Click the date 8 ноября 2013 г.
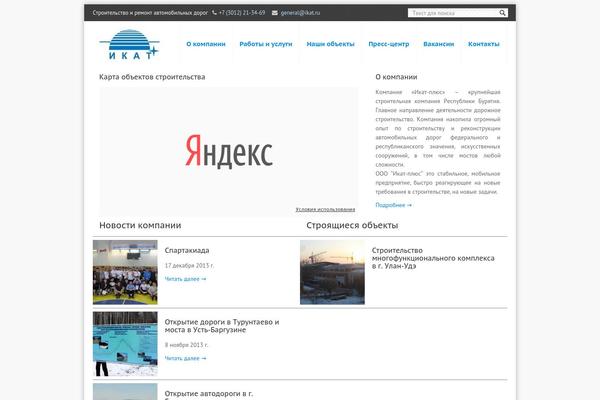Screen dimensions: 600x400 point(186,345)
